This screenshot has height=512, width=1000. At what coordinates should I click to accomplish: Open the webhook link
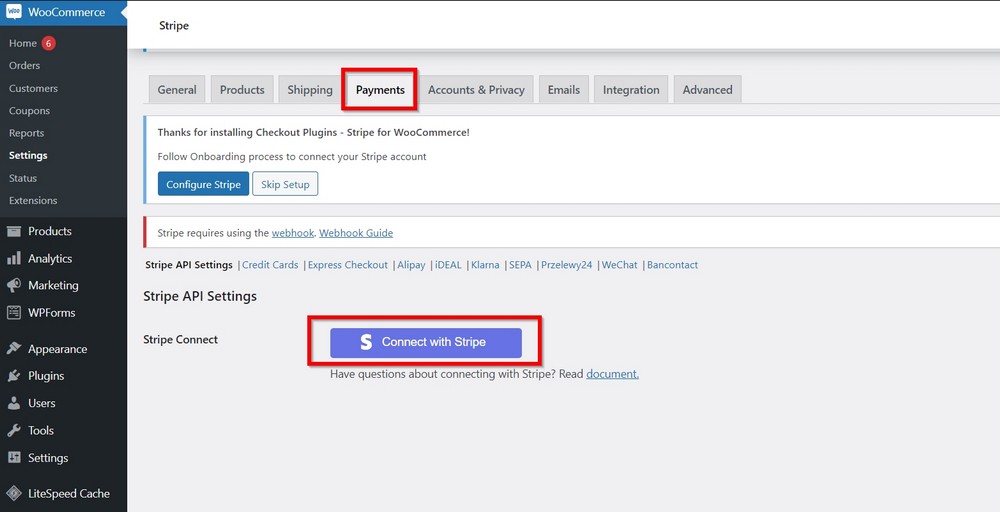click(x=293, y=233)
